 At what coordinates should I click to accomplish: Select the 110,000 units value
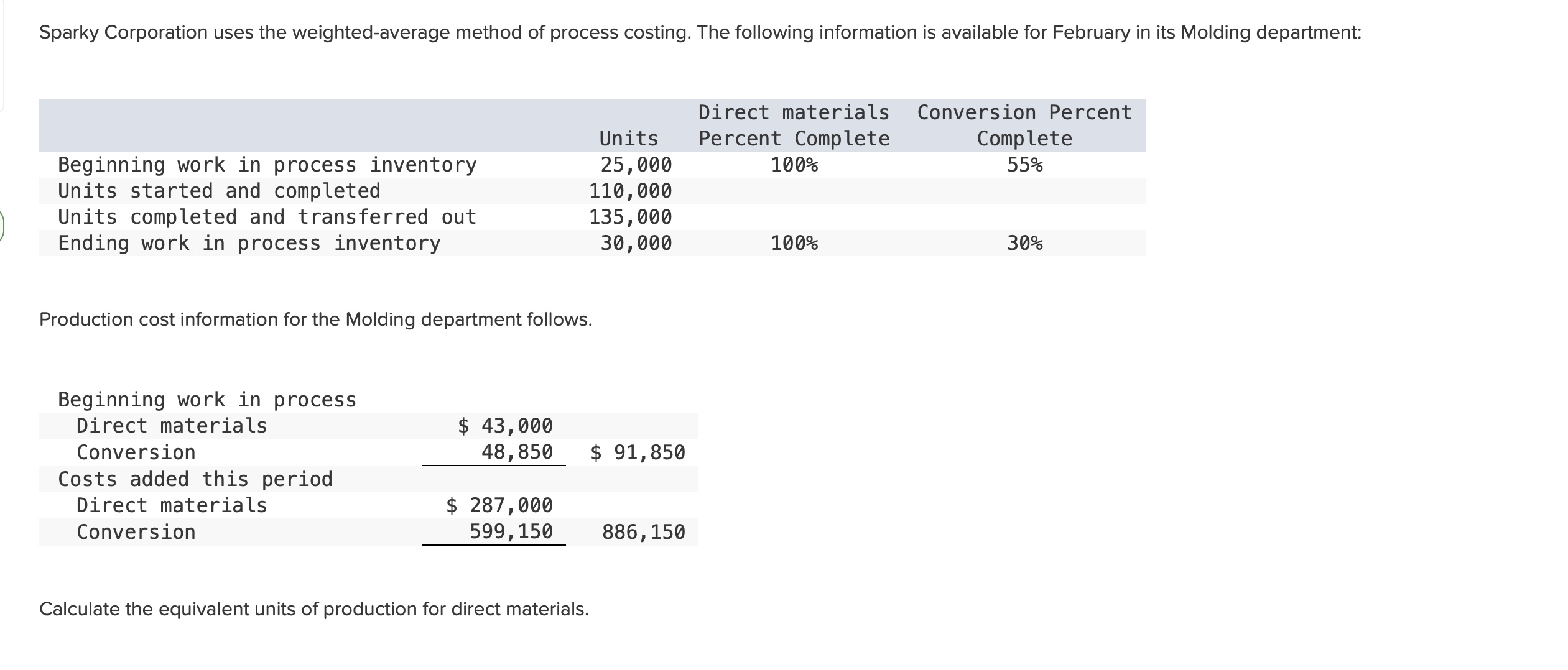630,191
